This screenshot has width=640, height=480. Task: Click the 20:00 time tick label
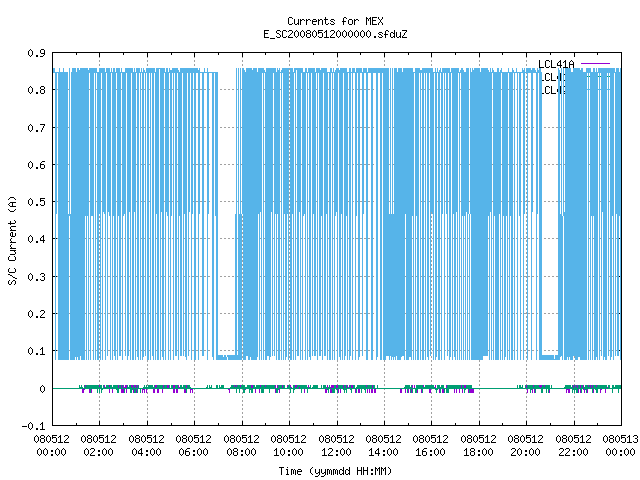[525, 452]
